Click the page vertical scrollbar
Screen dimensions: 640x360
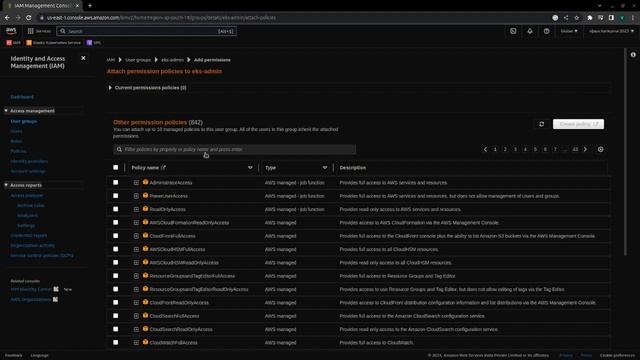coord(625,153)
